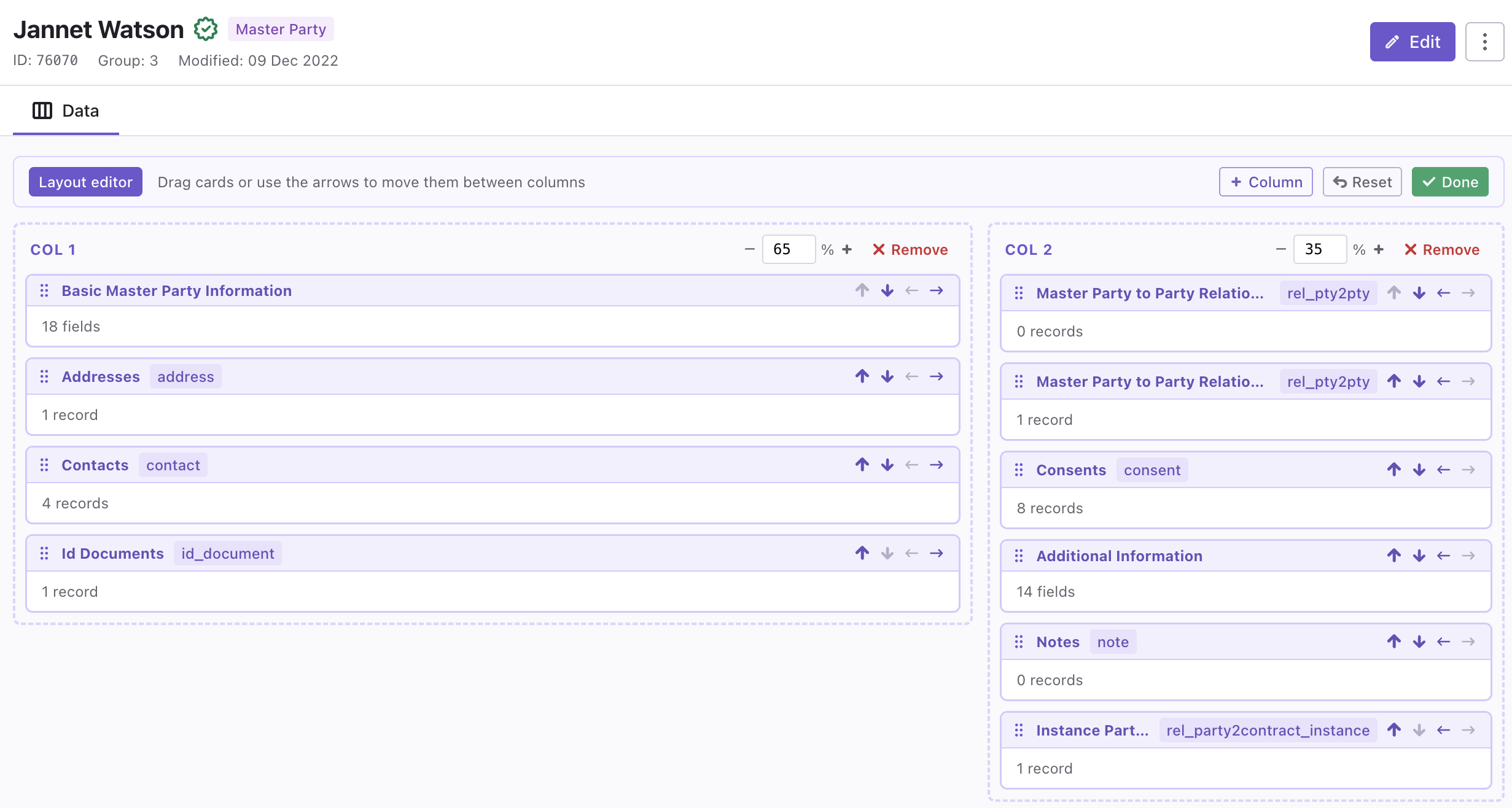Click the Edit button
1512x808 pixels.
1412,42
